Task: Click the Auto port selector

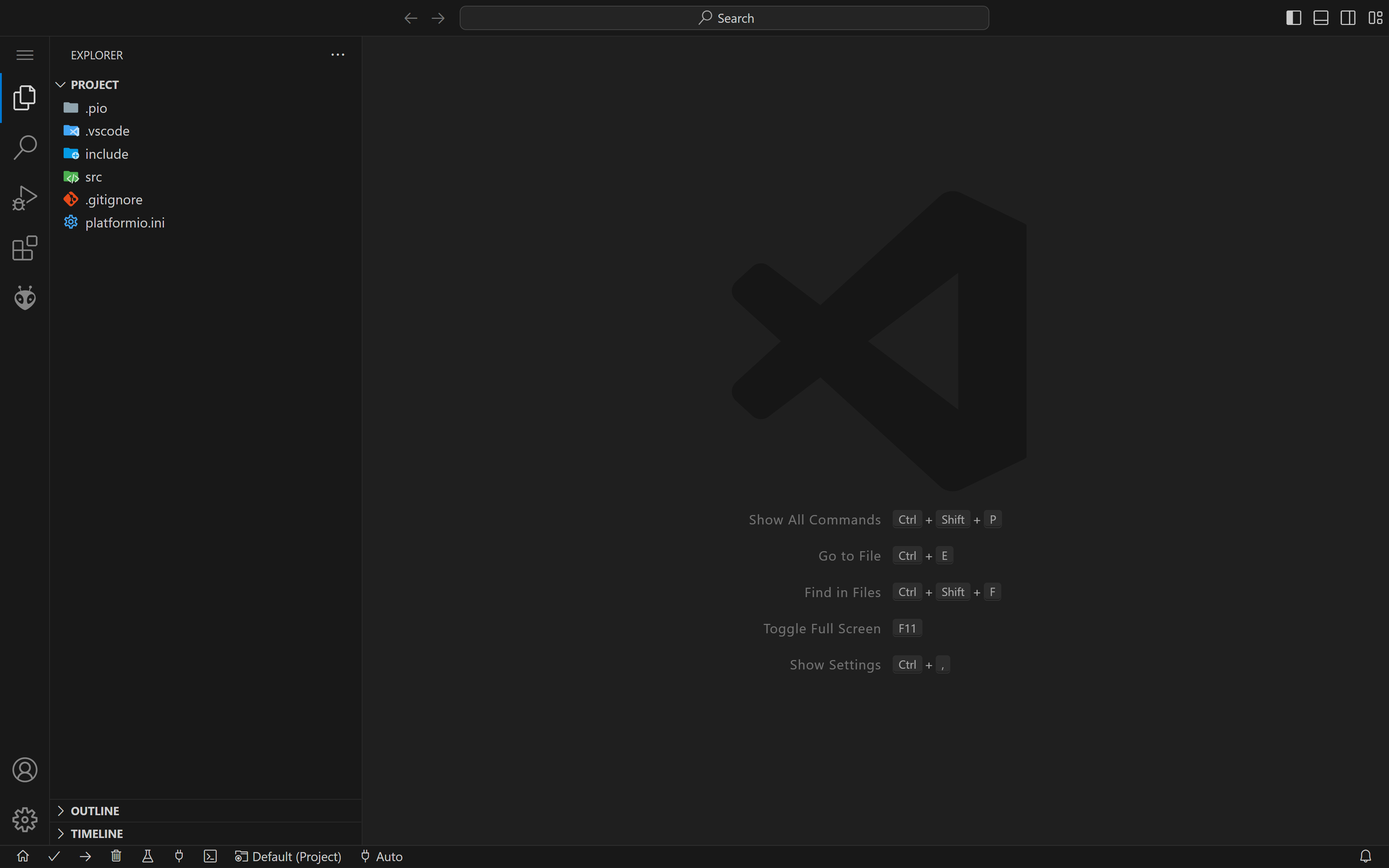Action: (382, 856)
